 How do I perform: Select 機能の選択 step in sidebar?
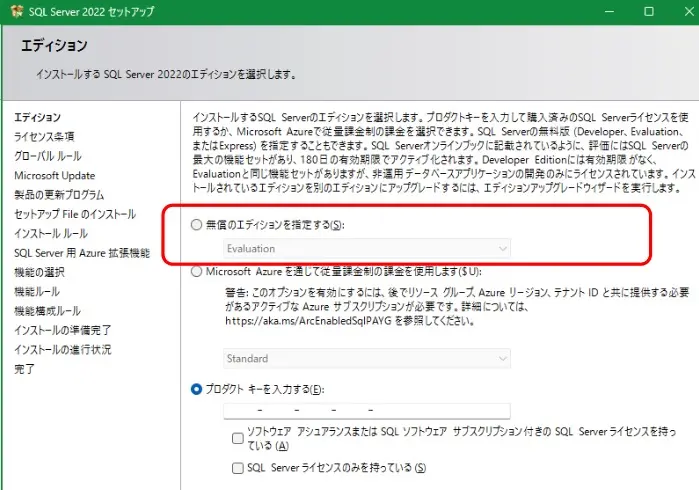coord(39,272)
